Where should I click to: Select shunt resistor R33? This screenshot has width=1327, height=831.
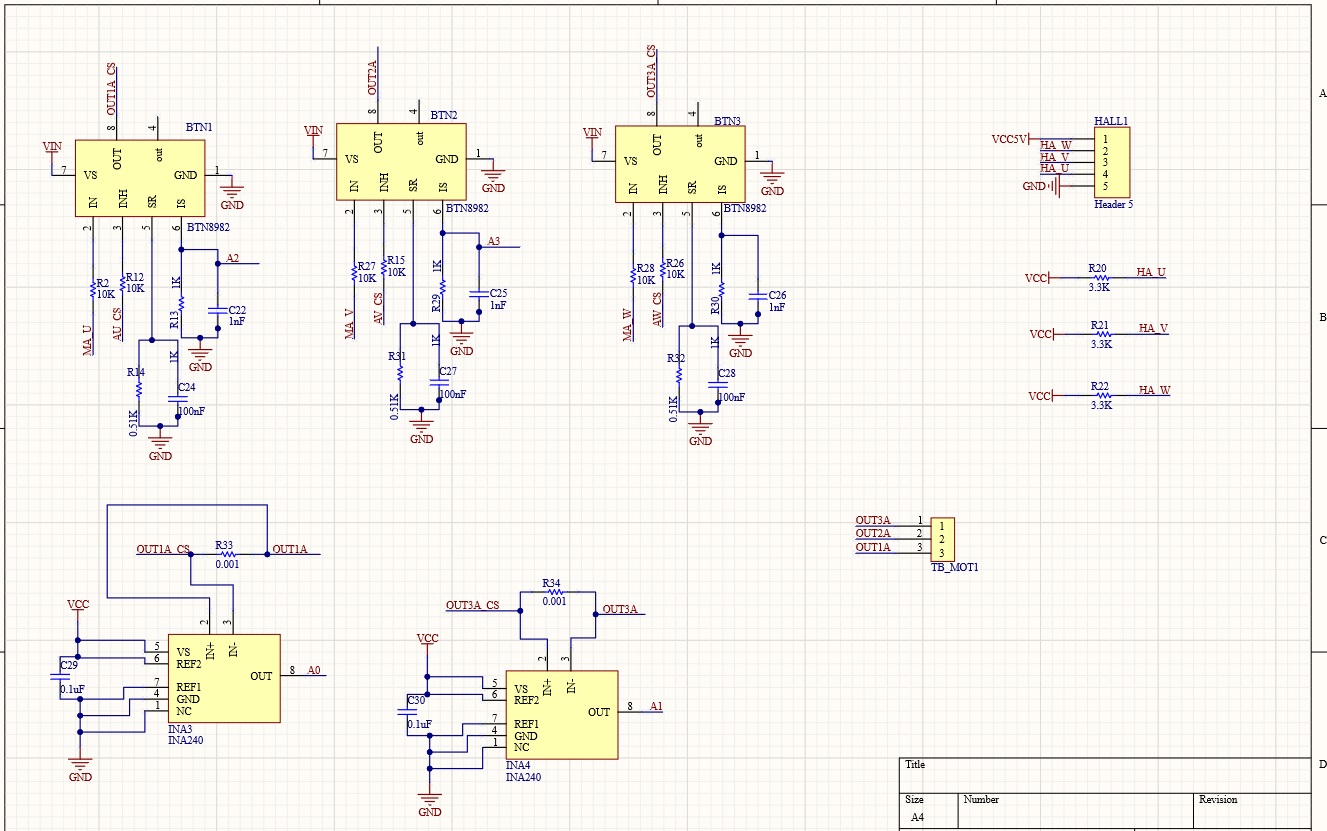point(227,553)
